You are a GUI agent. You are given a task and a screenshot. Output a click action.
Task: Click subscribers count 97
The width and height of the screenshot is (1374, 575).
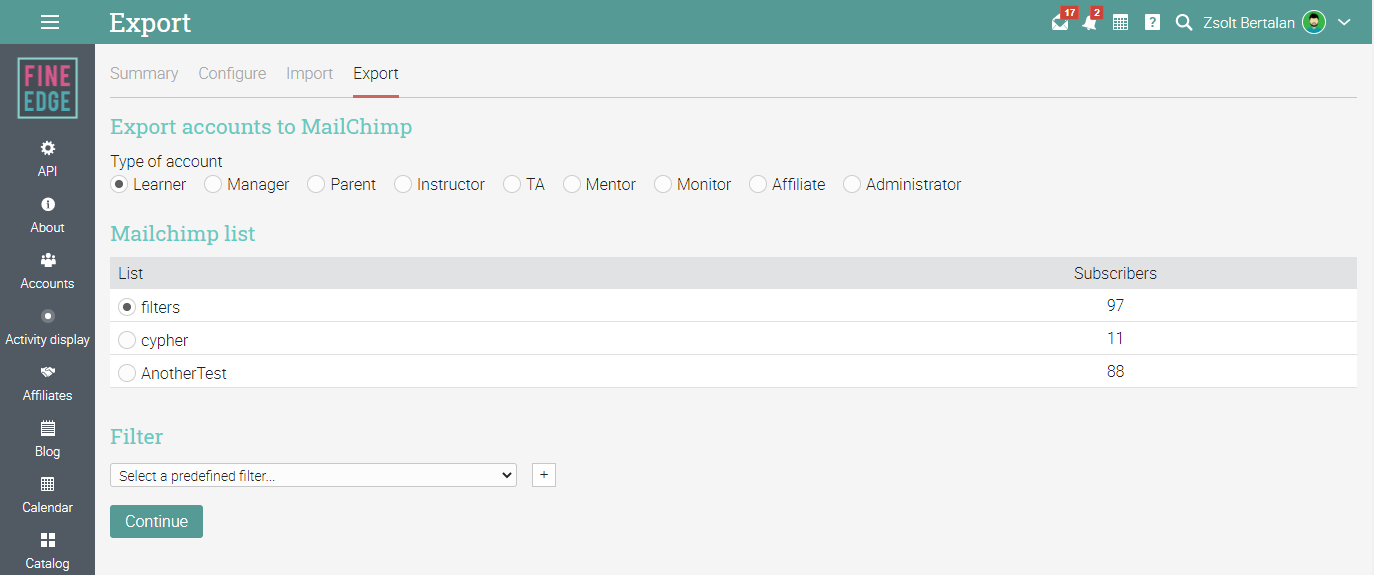point(1115,305)
